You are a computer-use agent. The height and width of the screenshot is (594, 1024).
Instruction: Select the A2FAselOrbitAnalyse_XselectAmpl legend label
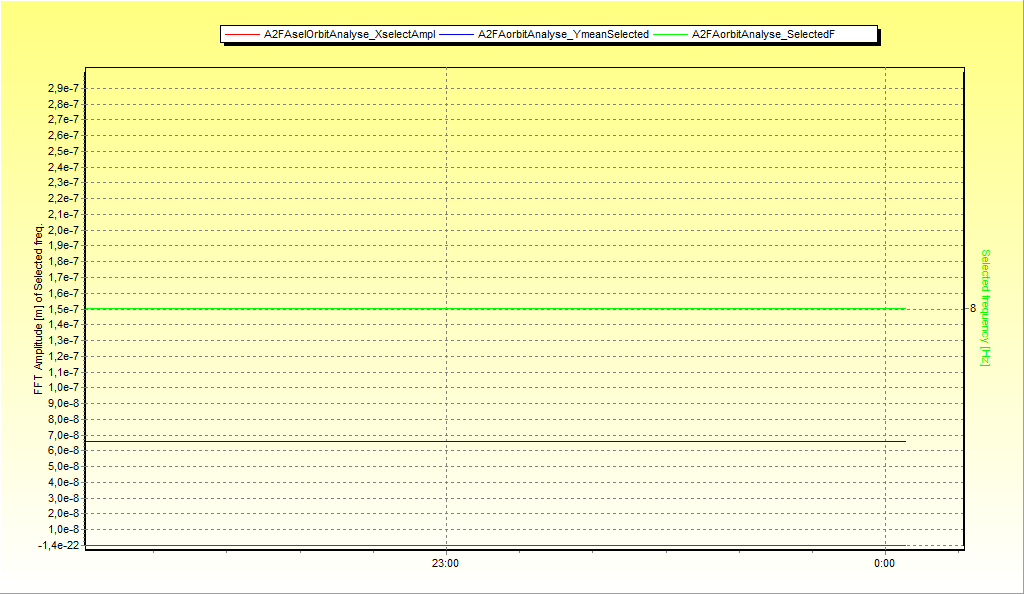point(349,35)
